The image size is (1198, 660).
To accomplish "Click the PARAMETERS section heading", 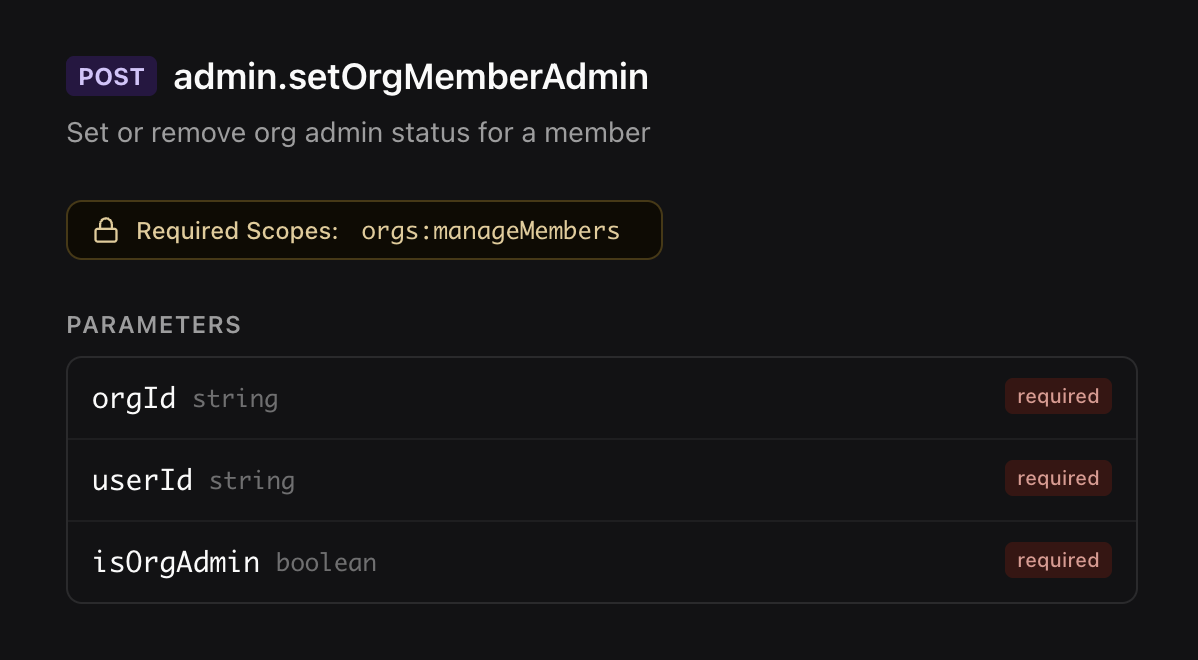I will coord(154,325).
